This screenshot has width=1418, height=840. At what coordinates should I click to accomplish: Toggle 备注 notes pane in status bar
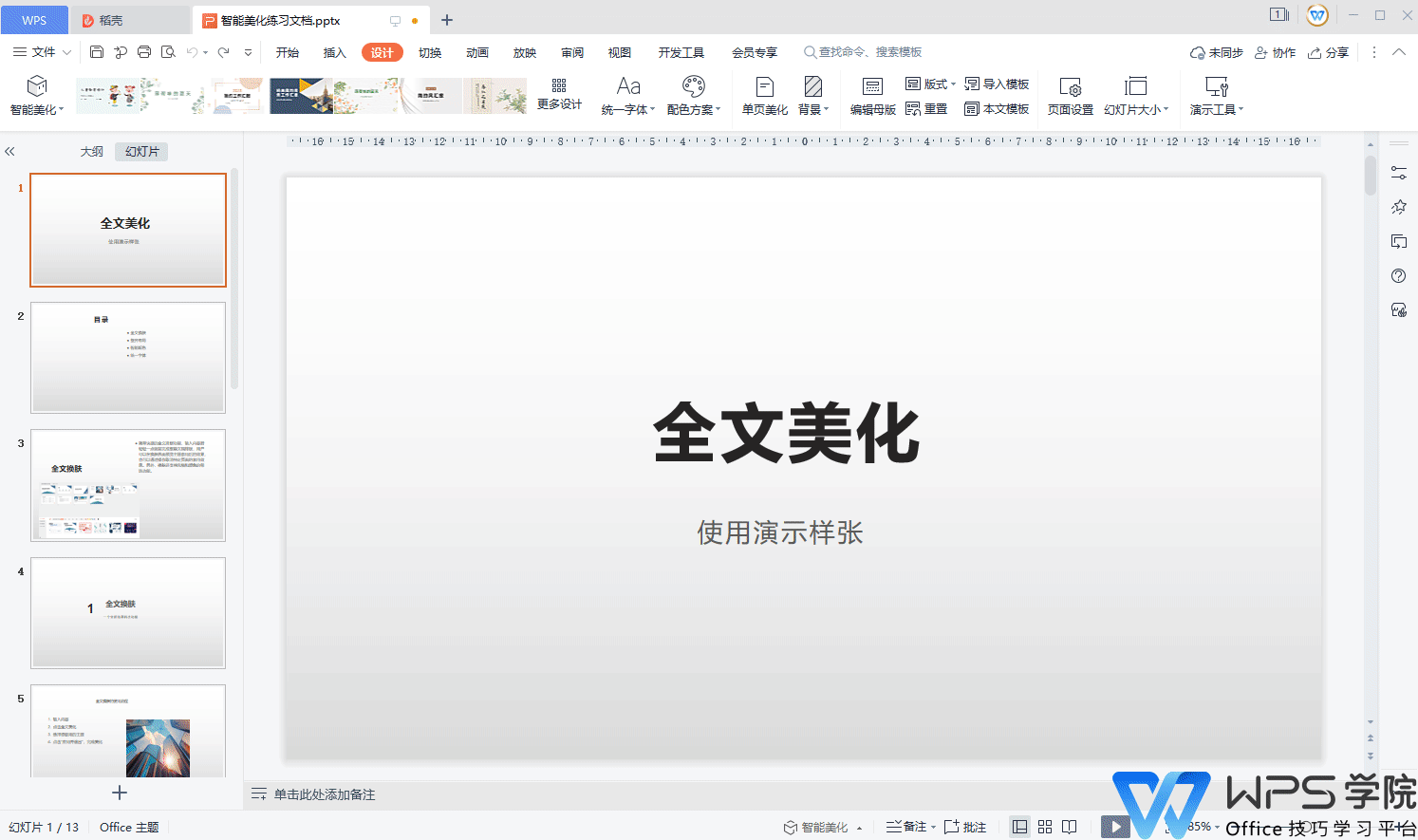point(906,827)
